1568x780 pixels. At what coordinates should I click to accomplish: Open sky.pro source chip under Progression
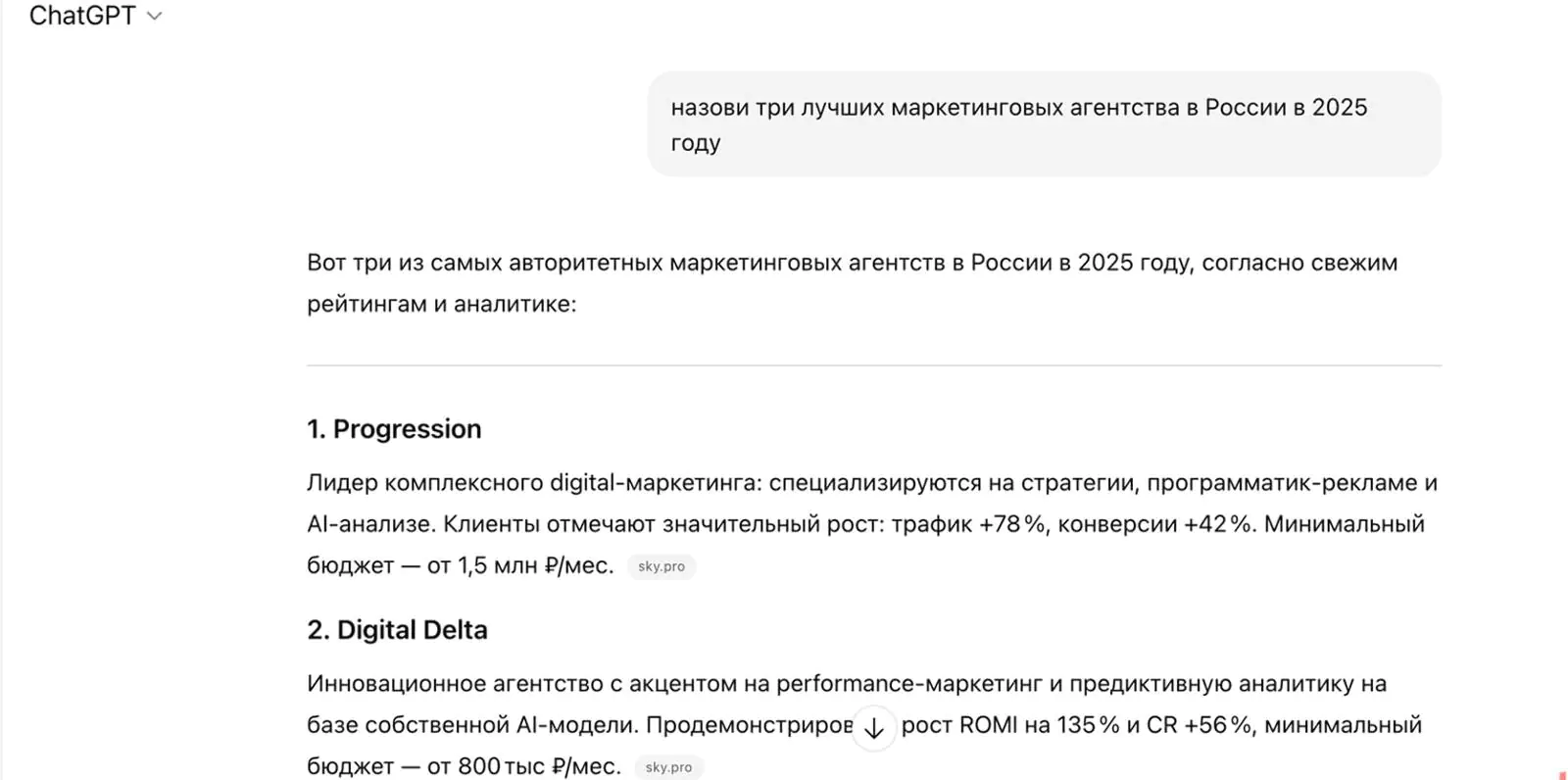click(x=661, y=566)
